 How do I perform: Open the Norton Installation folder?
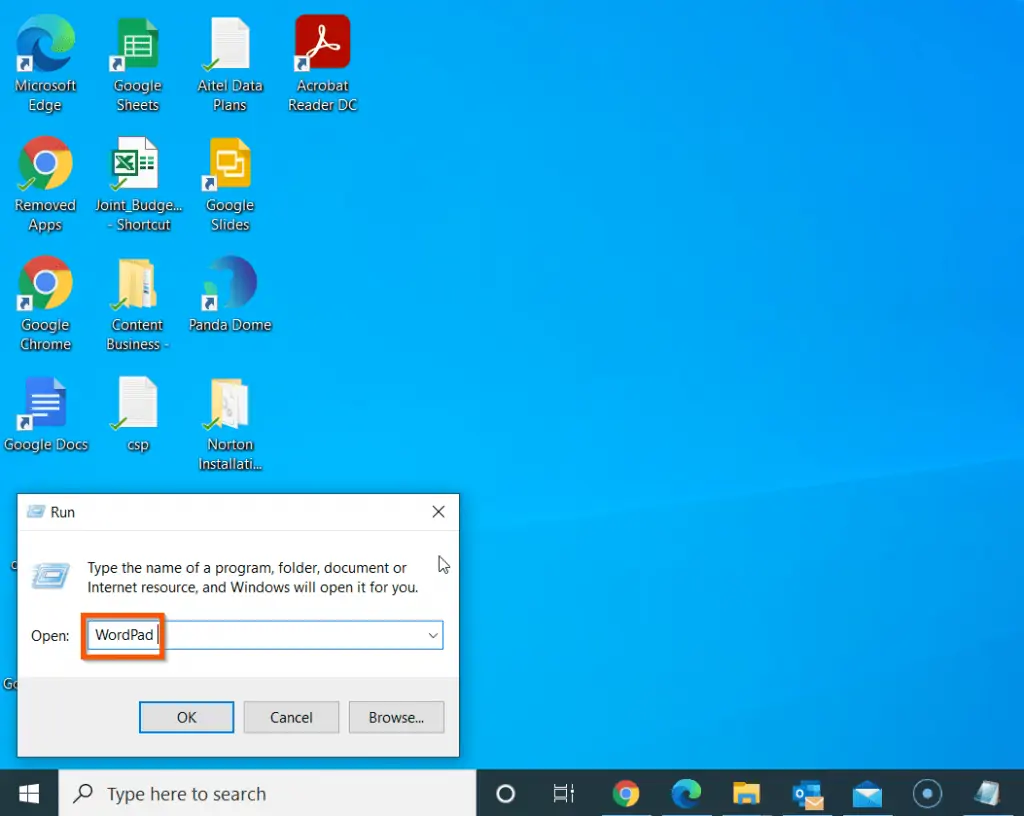tap(229, 403)
